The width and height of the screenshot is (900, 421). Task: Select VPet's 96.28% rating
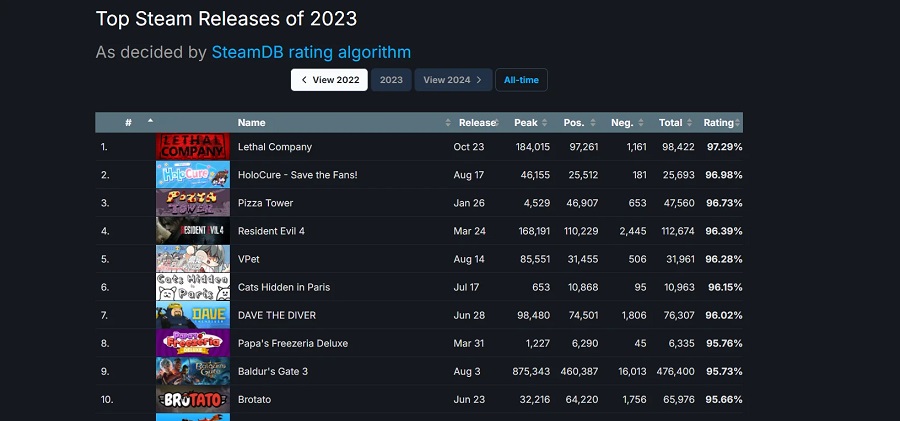click(x=724, y=260)
